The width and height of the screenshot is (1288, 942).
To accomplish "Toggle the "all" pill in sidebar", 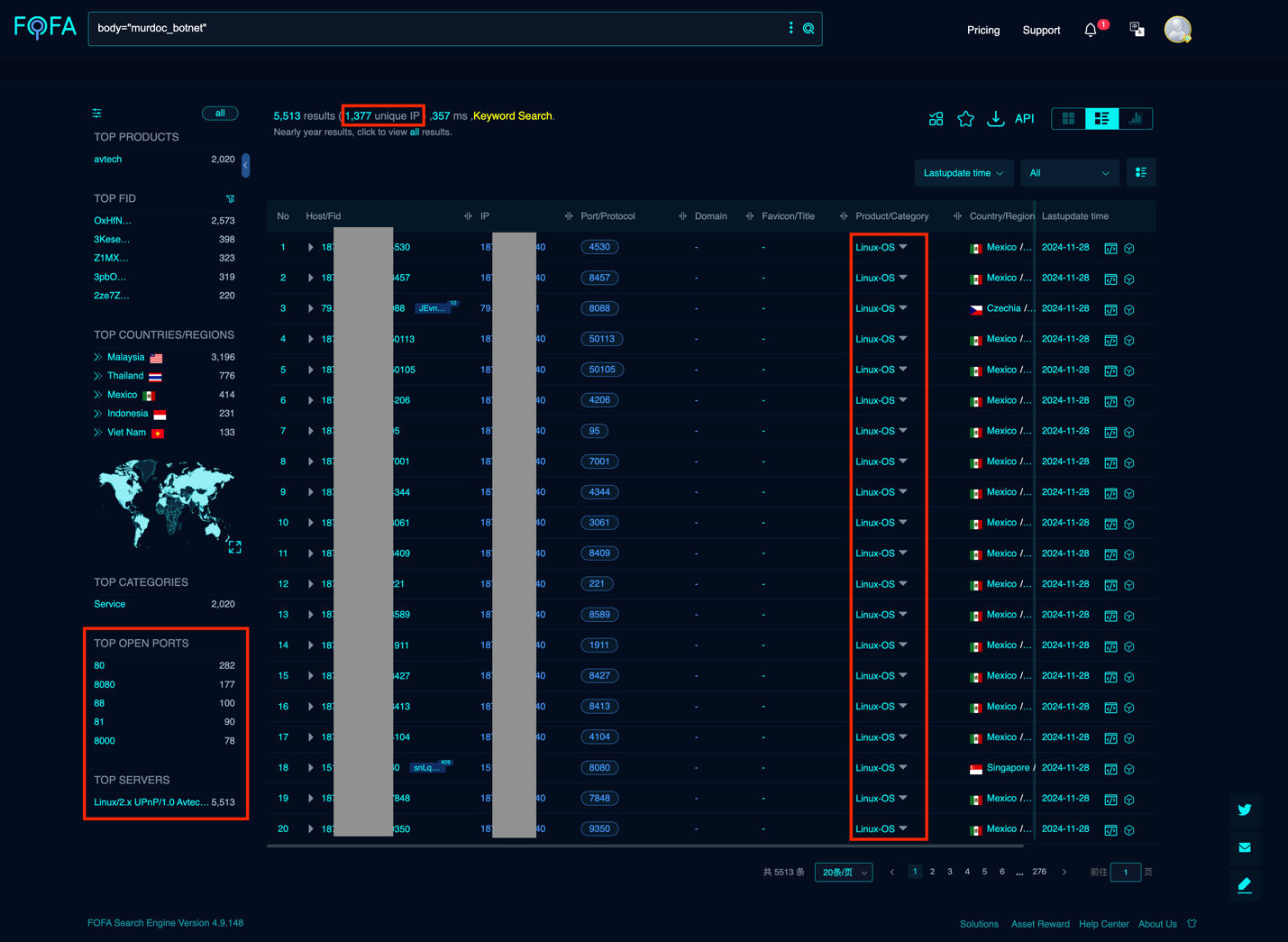I will pos(220,113).
